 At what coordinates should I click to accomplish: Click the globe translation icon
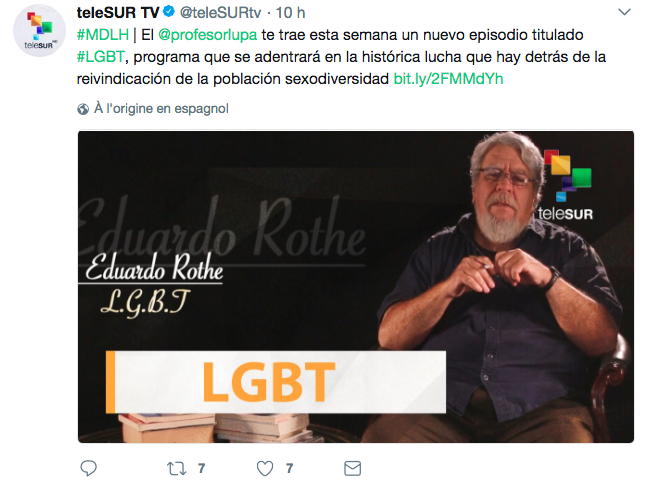pyautogui.click(x=83, y=109)
